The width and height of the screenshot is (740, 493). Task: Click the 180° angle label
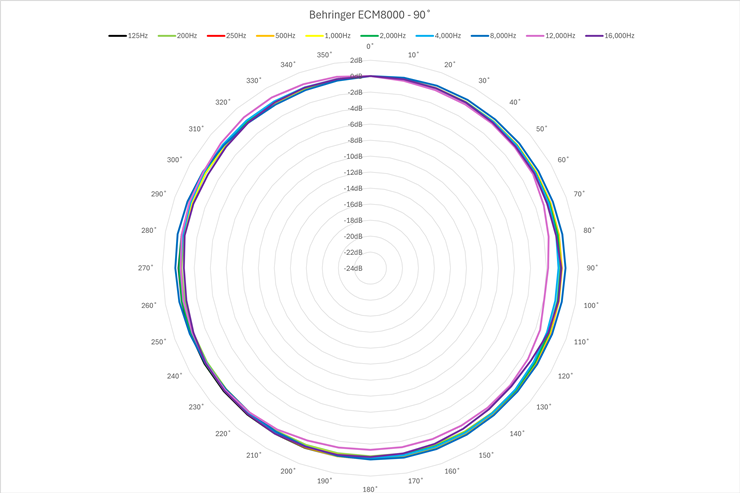tap(370, 489)
